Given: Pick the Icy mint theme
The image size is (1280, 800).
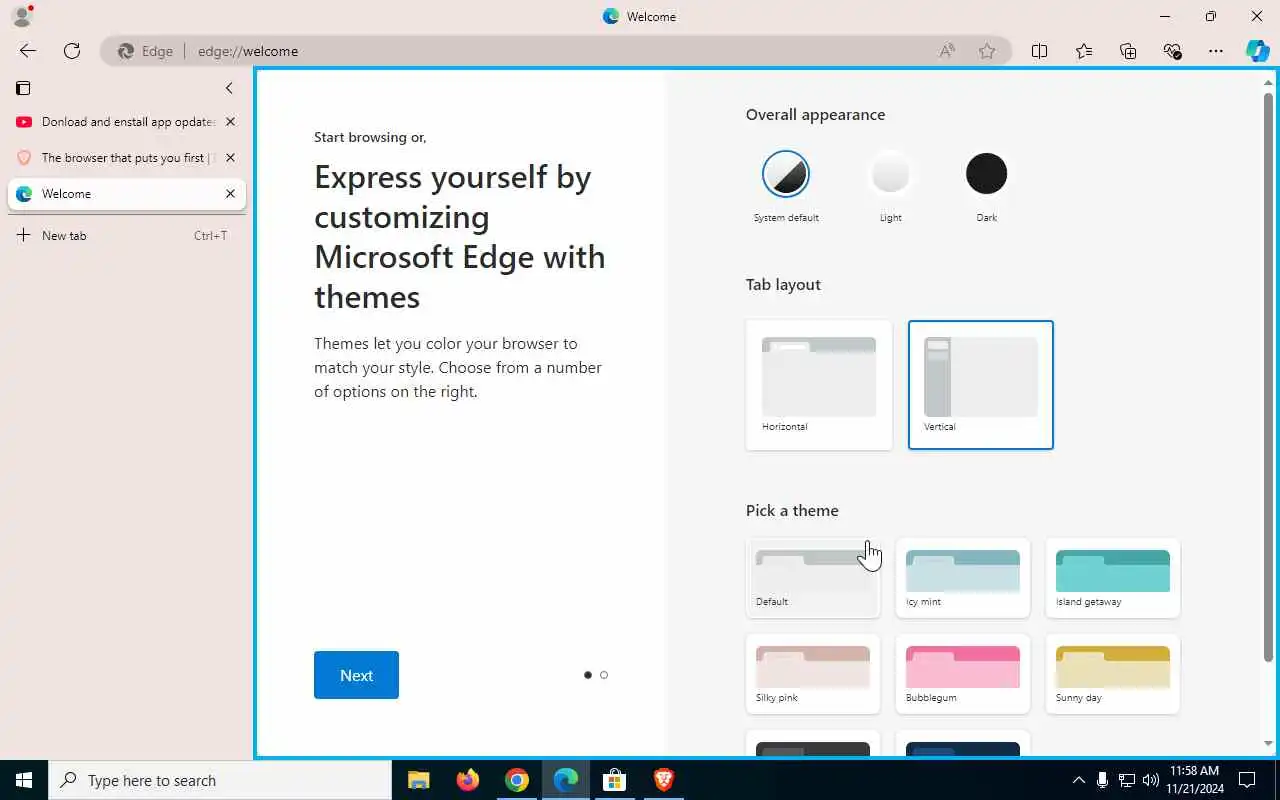Looking at the screenshot, I should [x=963, y=578].
